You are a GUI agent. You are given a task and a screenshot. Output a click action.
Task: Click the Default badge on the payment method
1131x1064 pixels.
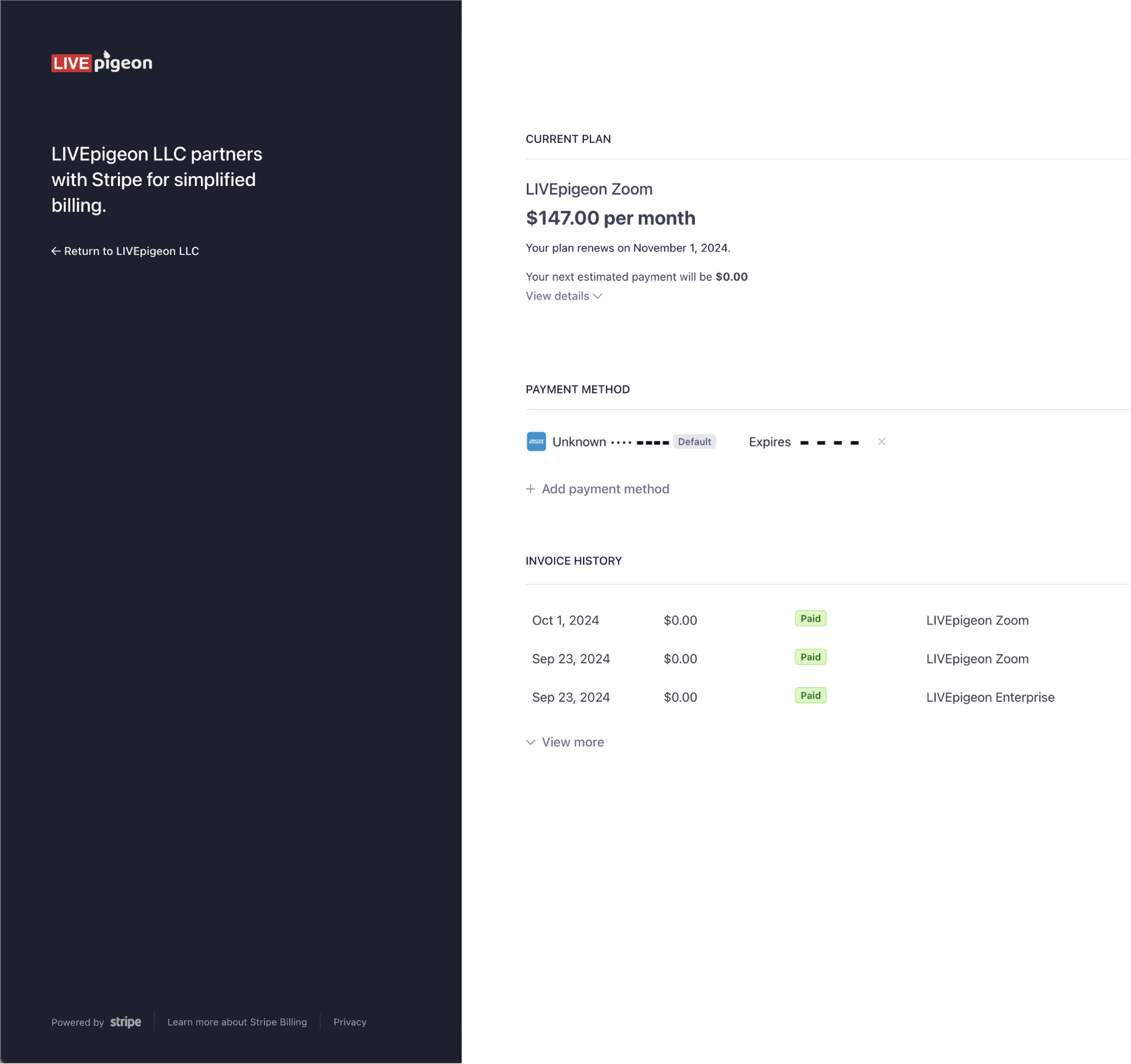tap(694, 442)
